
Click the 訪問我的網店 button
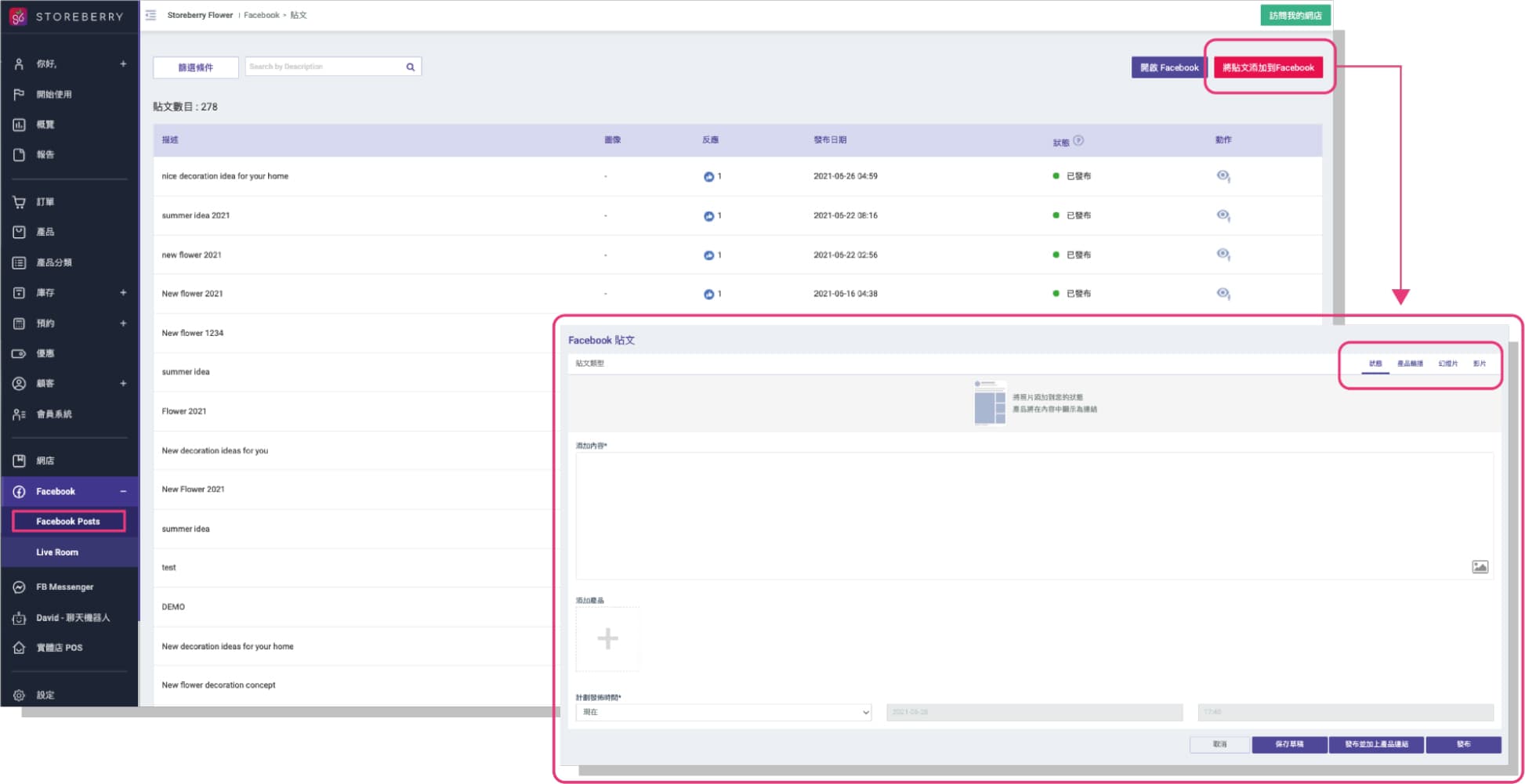tap(1295, 16)
